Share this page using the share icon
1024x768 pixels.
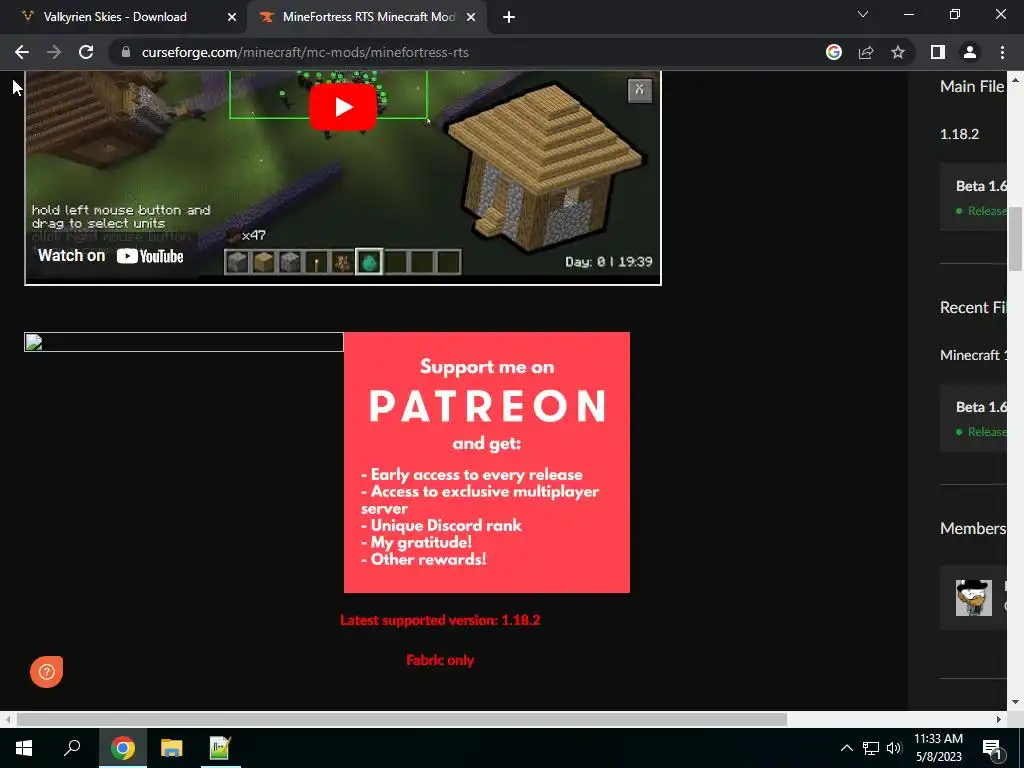[866, 52]
